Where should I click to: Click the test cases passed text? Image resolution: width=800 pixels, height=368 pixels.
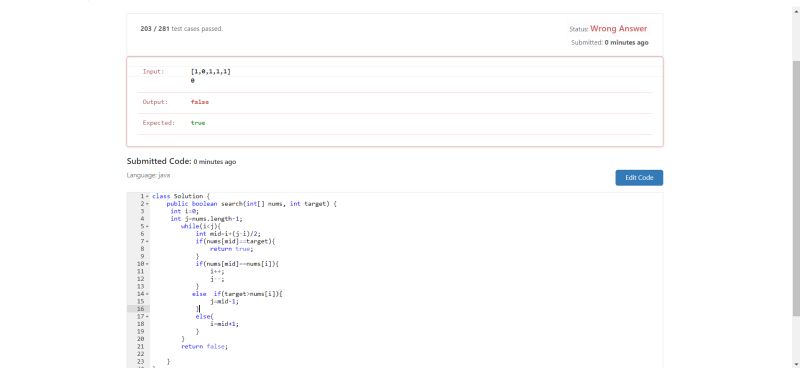pyautogui.click(x=182, y=29)
